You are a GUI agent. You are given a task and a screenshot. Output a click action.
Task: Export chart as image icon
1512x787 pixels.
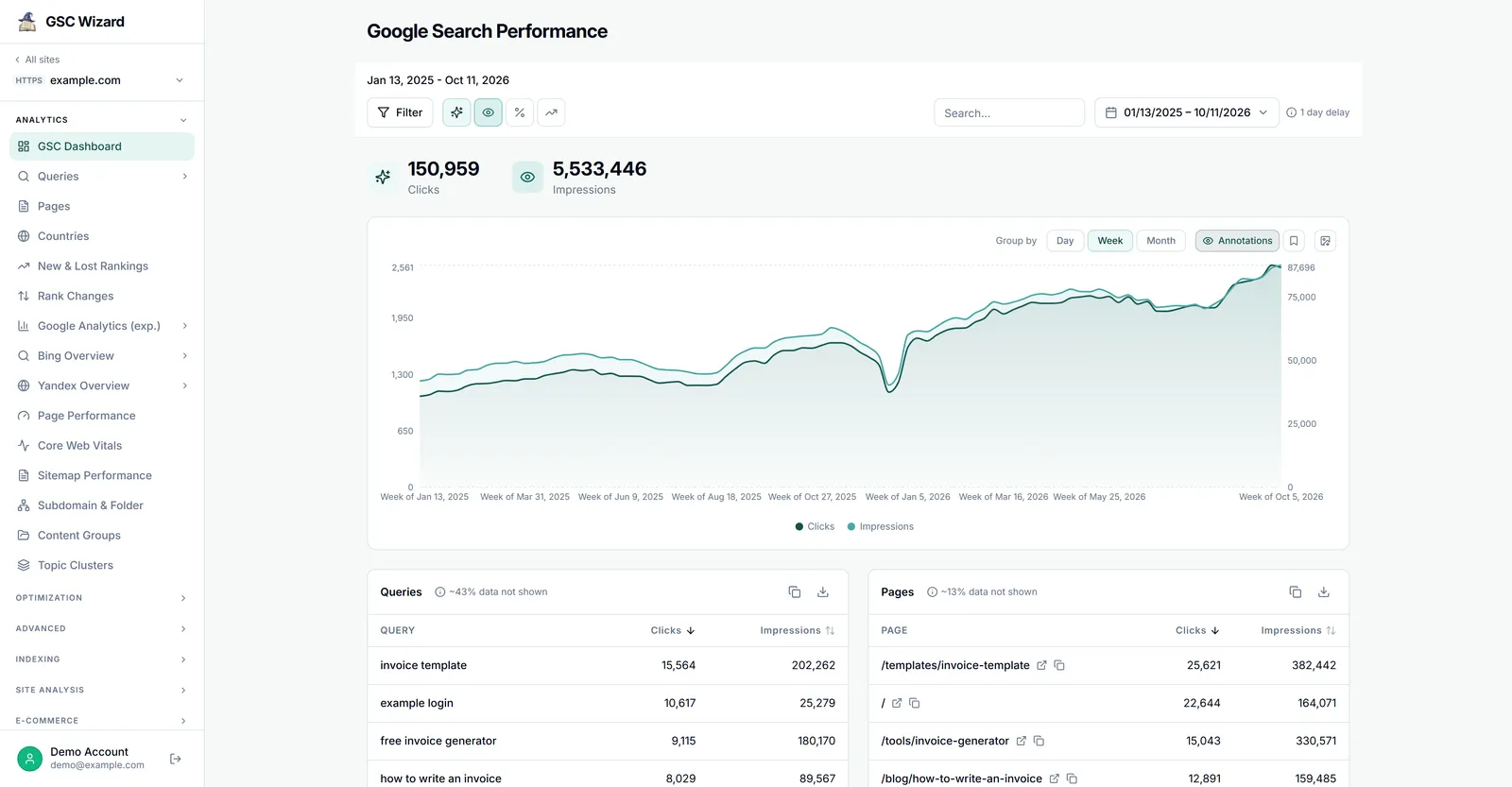pyautogui.click(x=1326, y=241)
